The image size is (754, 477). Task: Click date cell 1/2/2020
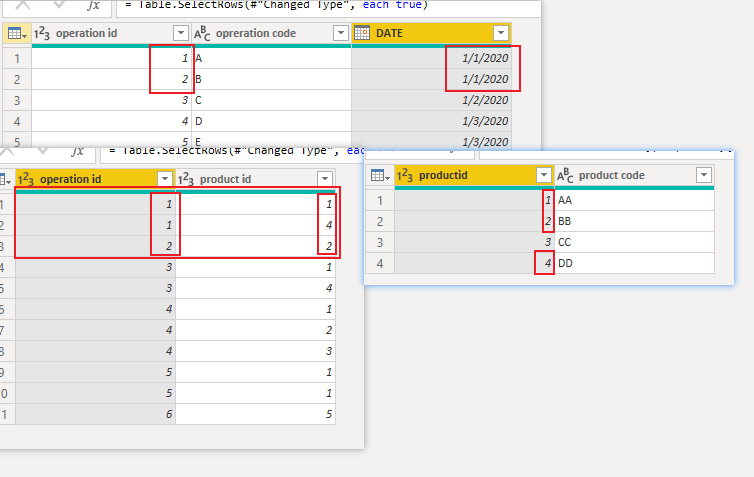point(431,100)
